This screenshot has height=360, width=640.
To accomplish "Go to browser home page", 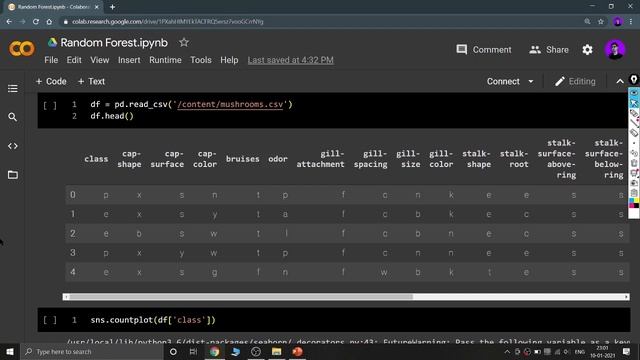I will [x=49, y=22].
